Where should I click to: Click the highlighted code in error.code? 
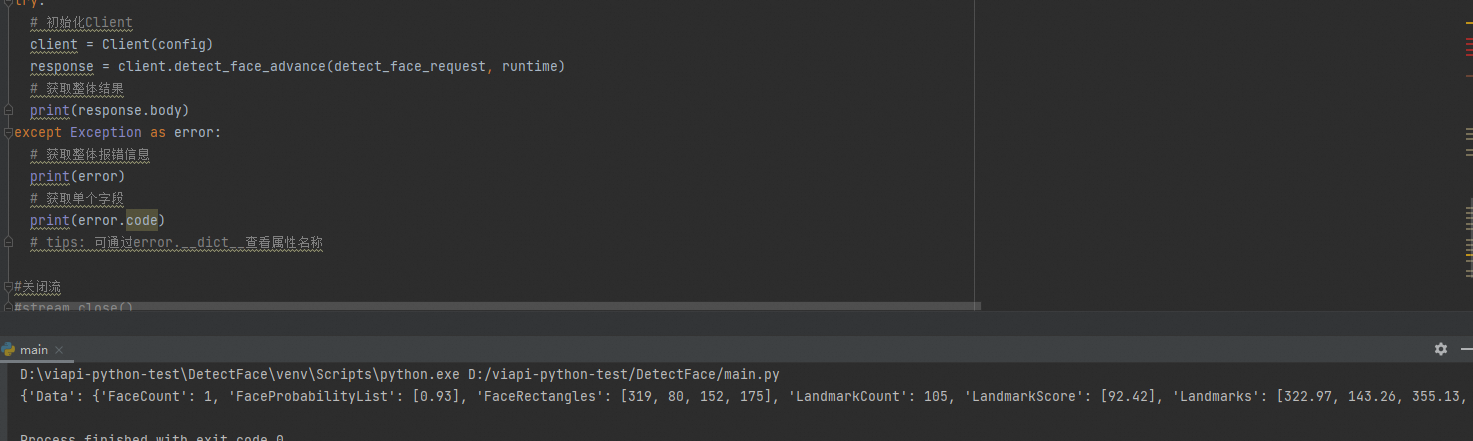point(141,220)
